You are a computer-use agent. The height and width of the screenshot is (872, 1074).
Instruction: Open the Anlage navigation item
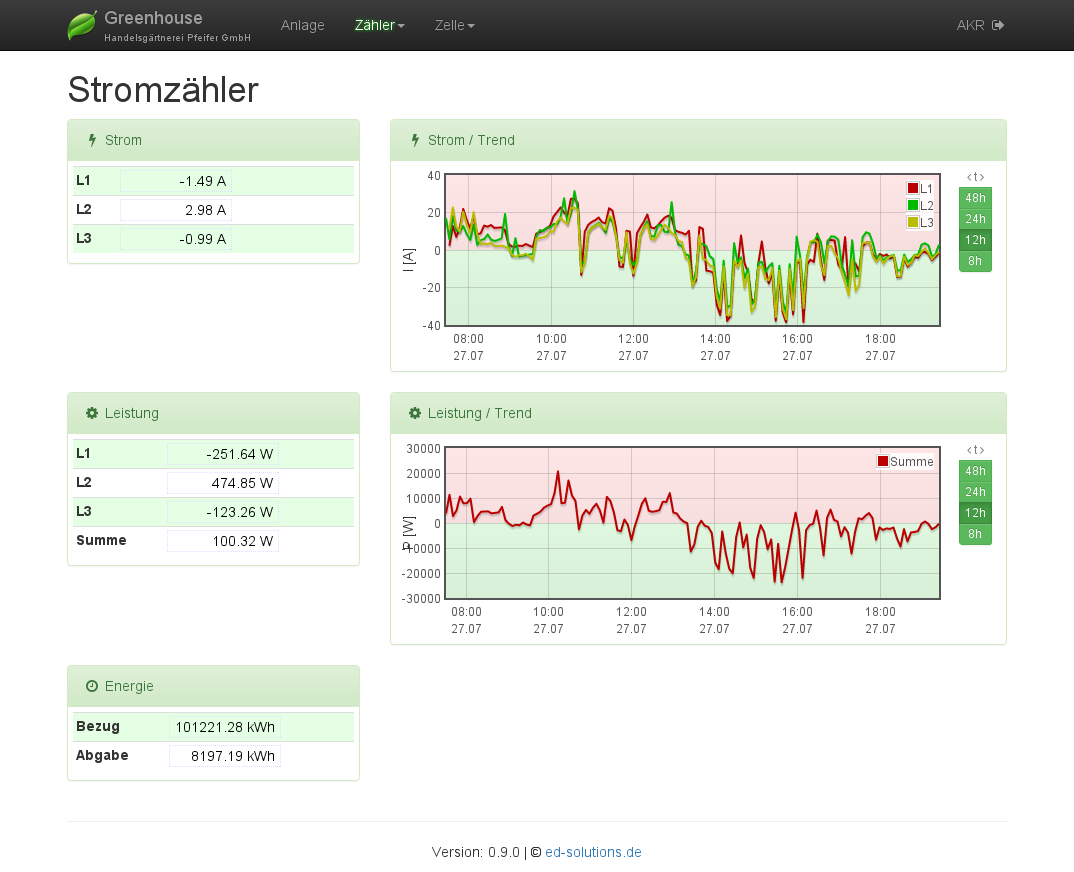coord(303,25)
